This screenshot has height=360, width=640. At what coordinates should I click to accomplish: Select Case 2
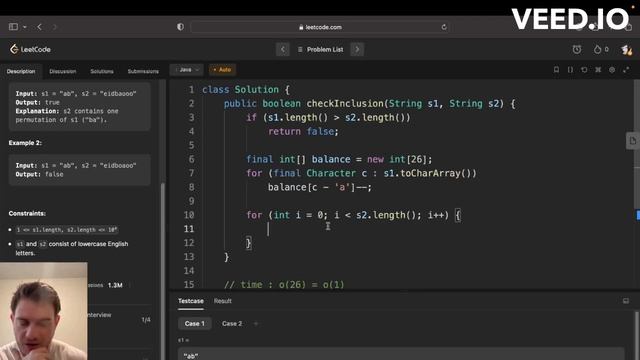[232, 323]
